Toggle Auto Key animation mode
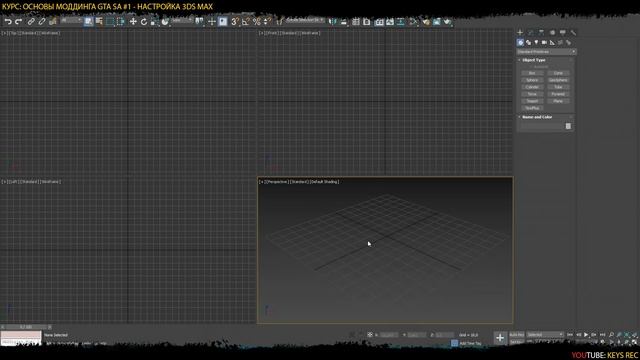This screenshot has width=640, height=360. [x=517, y=335]
